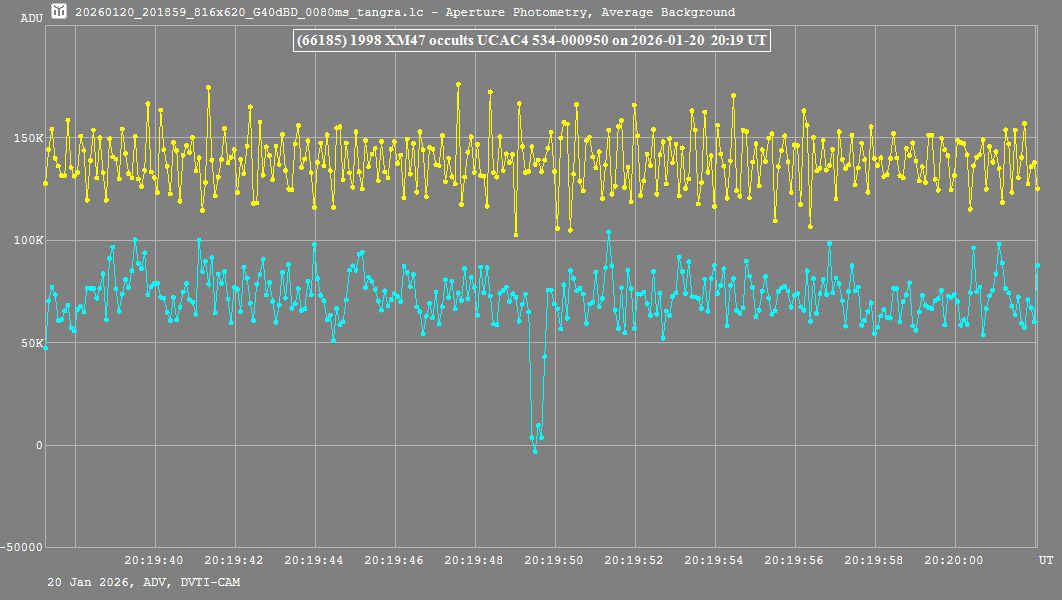The image size is (1062, 600).
Task: Click the -50000 y-axis label
Action: coord(24,548)
